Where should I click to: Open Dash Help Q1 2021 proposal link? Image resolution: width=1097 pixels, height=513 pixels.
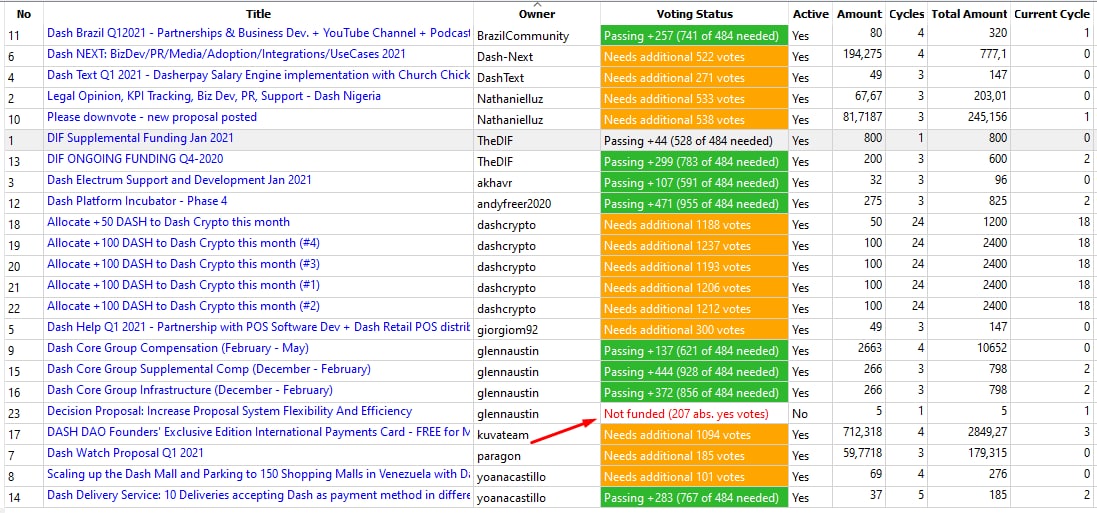[258, 327]
